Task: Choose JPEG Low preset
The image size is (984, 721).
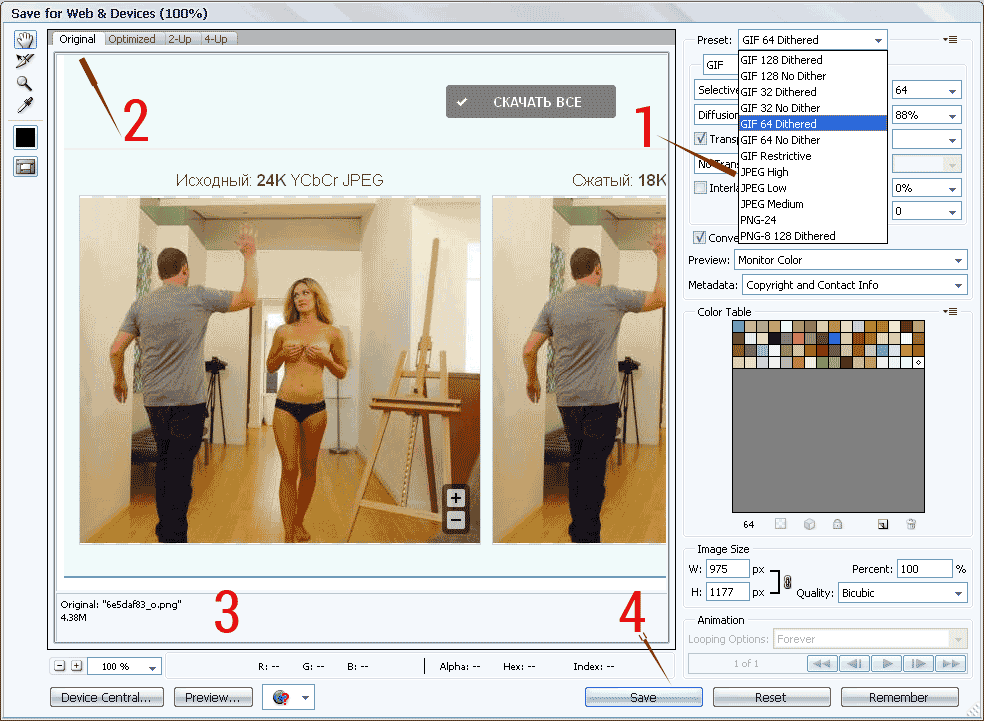Action: (813, 188)
